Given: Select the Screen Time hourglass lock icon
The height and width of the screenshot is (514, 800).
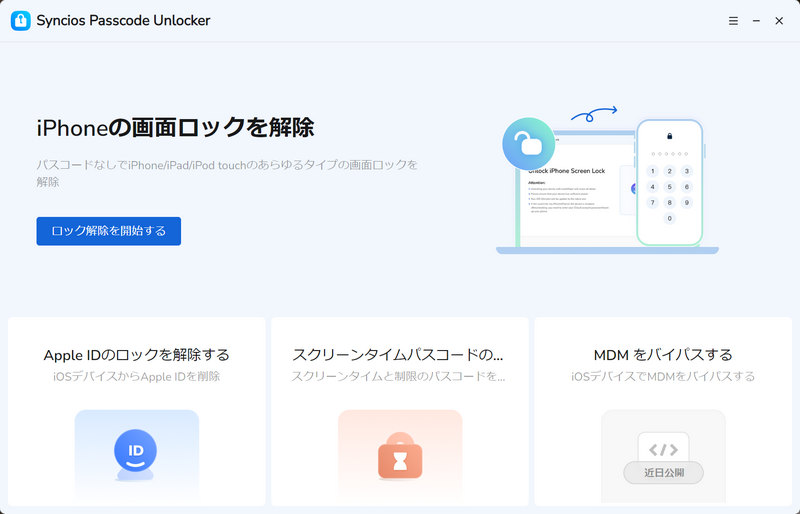Looking at the screenshot, I should coord(400,456).
